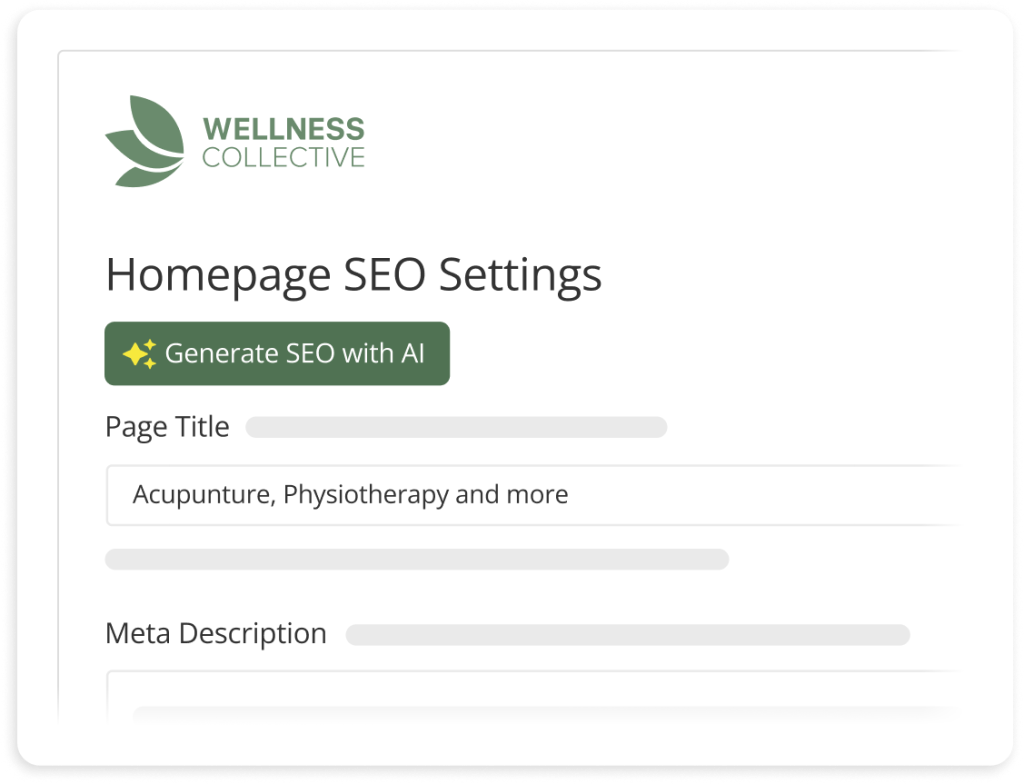Click the Wellness Collective leaf logo mark
Screen dimensions: 1024x784
coord(145,140)
